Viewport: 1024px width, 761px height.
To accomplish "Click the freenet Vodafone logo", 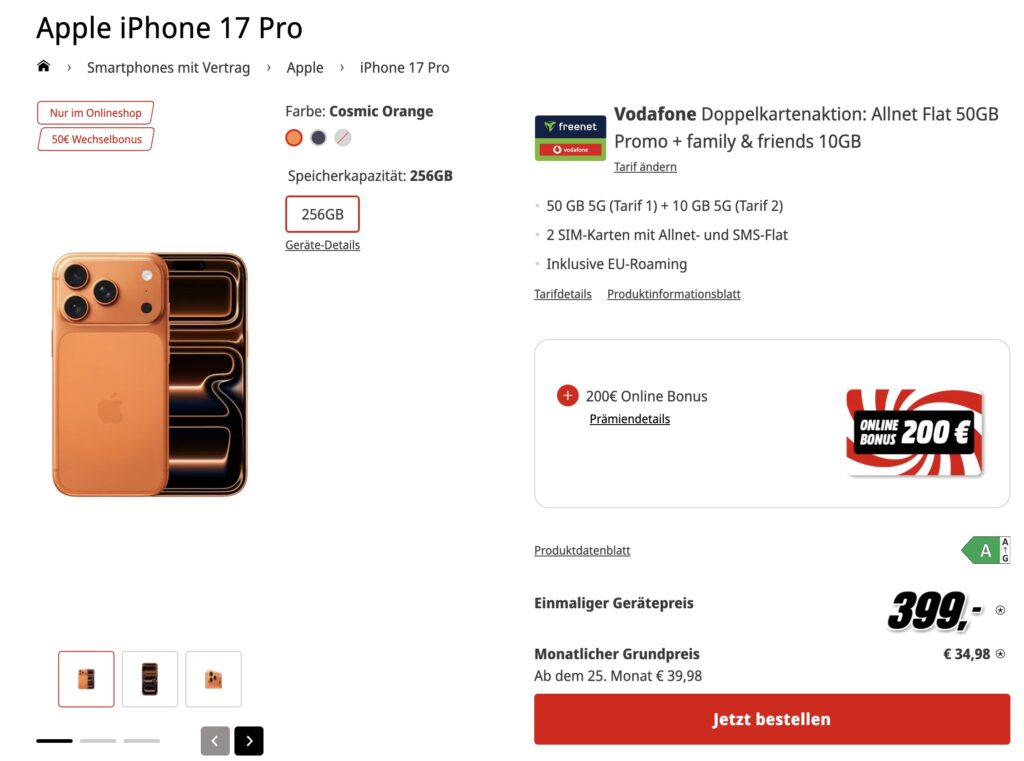I will click(x=570, y=138).
